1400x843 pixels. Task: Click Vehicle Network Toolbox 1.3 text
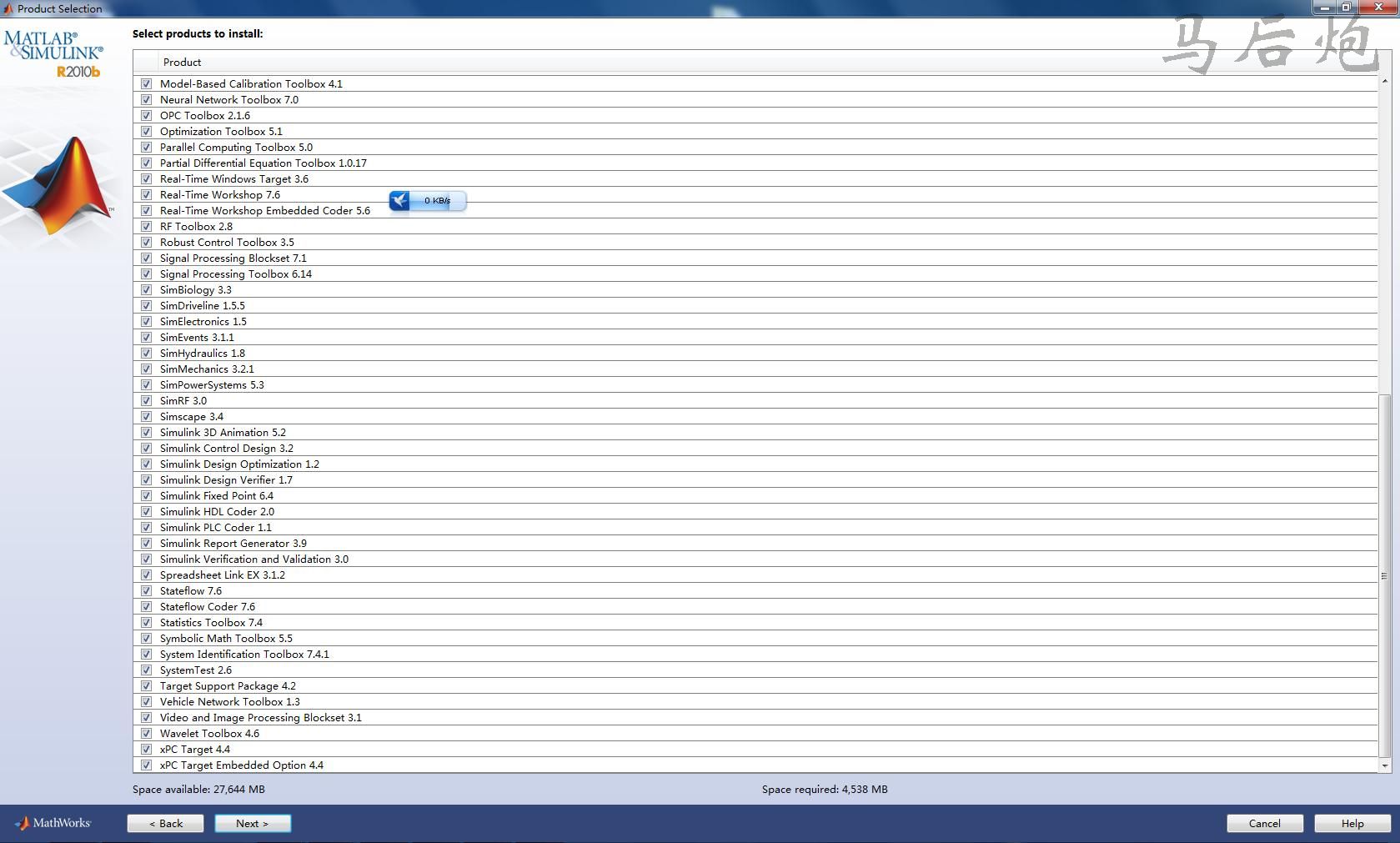click(x=230, y=701)
